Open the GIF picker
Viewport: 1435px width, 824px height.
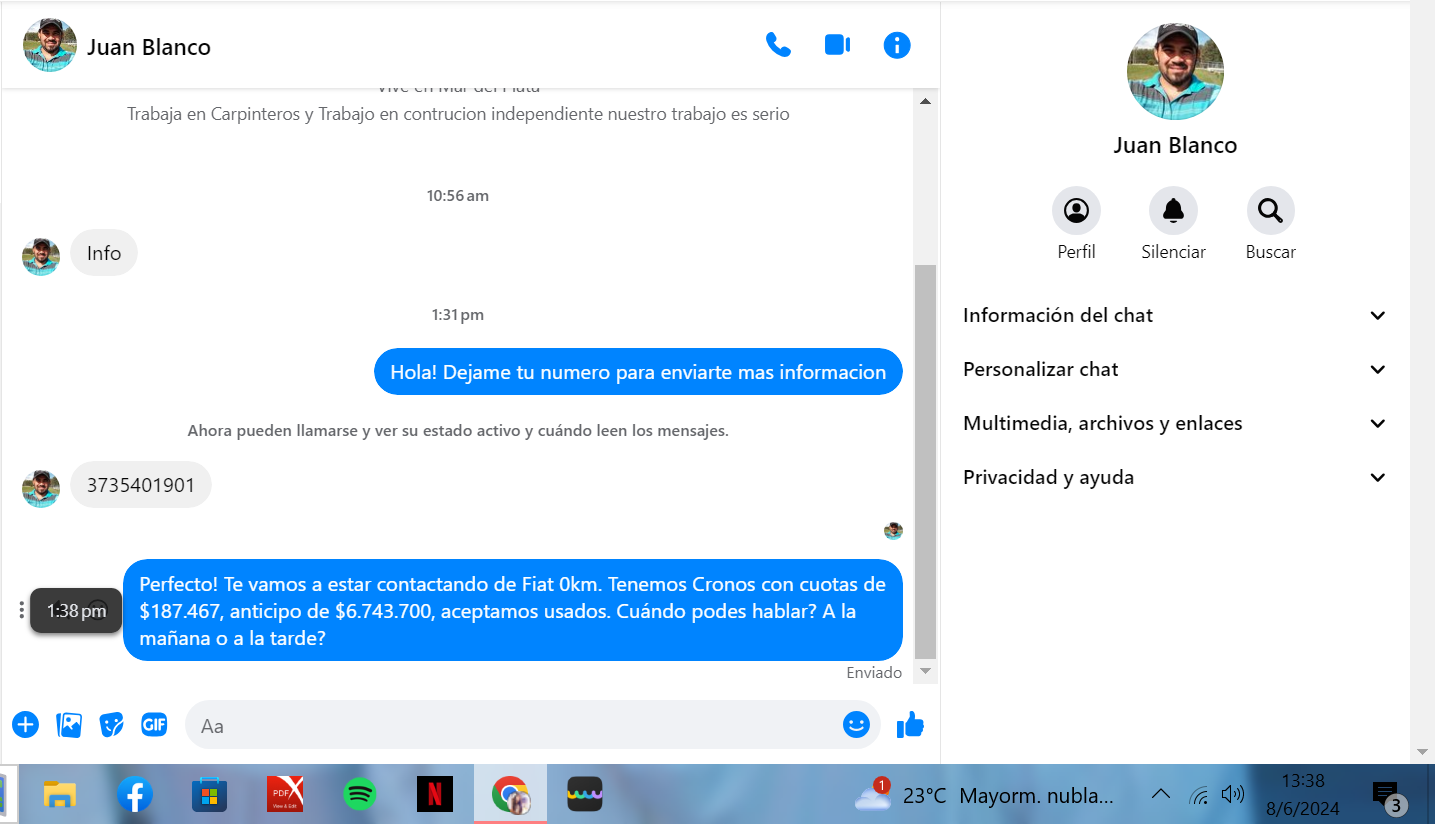pos(154,725)
